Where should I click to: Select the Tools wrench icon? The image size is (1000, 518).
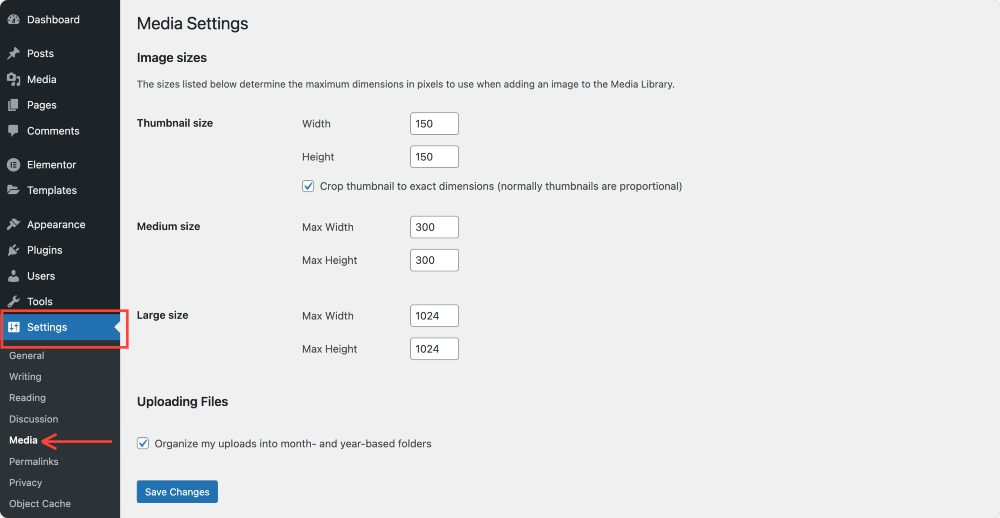tap(13, 301)
